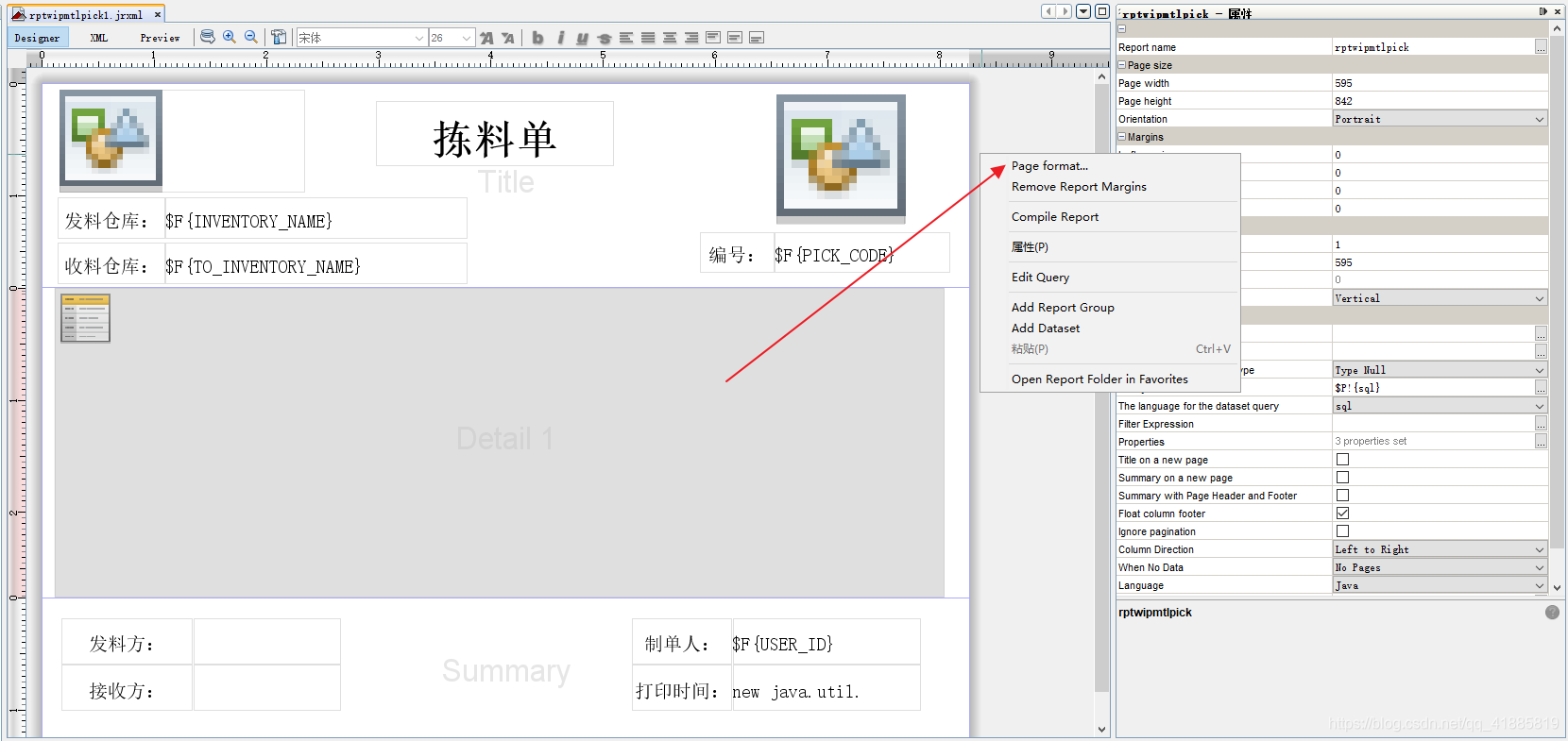Viewport: 1568px width, 741px height.
Task: Toggle Summary on a new page checkbox
Action: (x=1342, y=478)
